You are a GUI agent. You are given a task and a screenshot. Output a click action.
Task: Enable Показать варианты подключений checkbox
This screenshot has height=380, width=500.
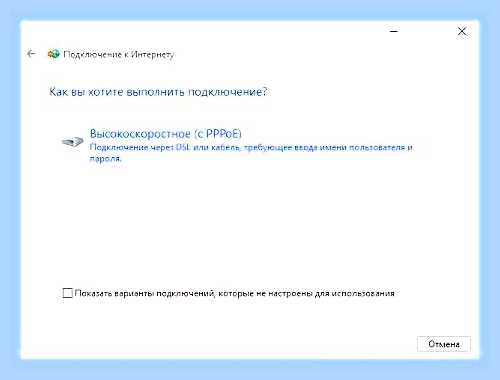pos(67,293)
